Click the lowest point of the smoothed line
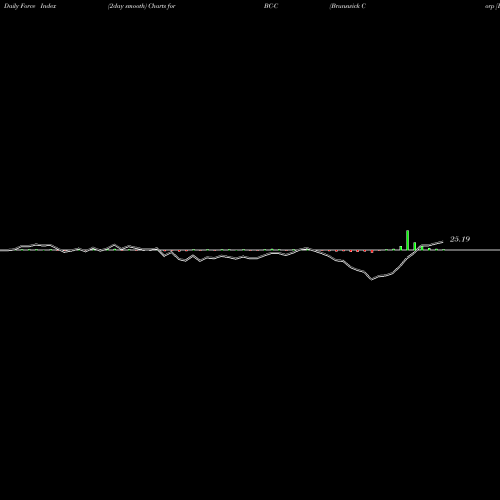 pos(372,279)
